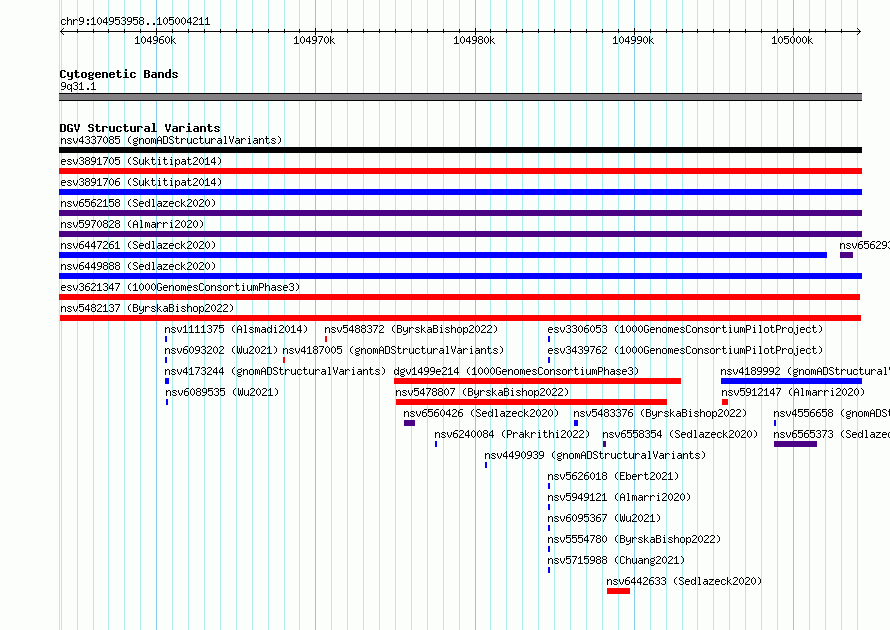This screenshot has width=890, height=630.
Task: Click the chr9:104953958..105004211 coordinates text
Action: click(x=135, y=21)
